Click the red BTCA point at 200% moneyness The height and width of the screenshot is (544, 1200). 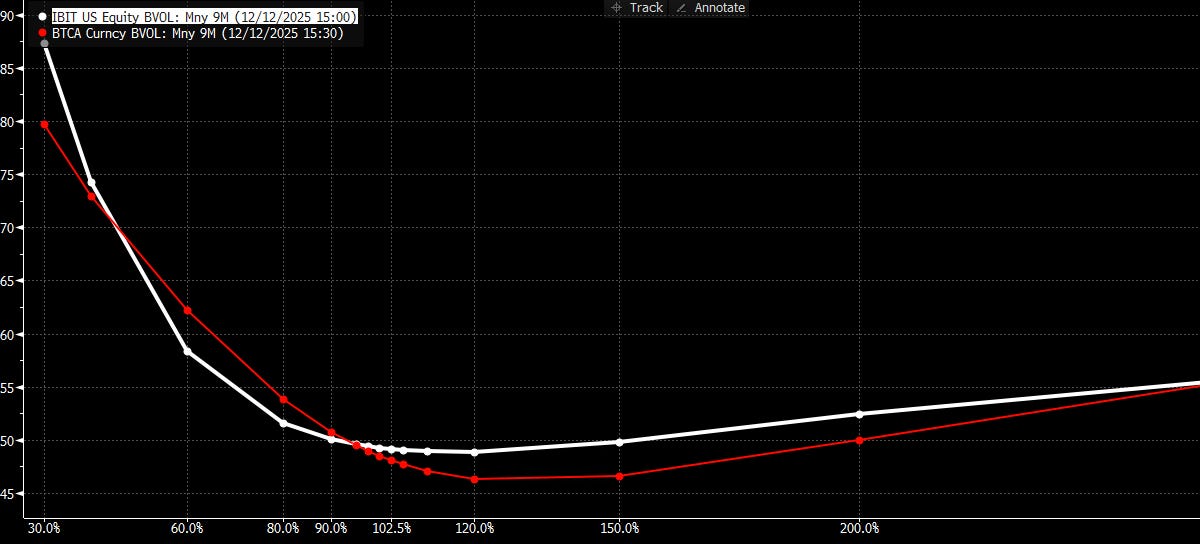pyautogui.click(x=859, y=440)
